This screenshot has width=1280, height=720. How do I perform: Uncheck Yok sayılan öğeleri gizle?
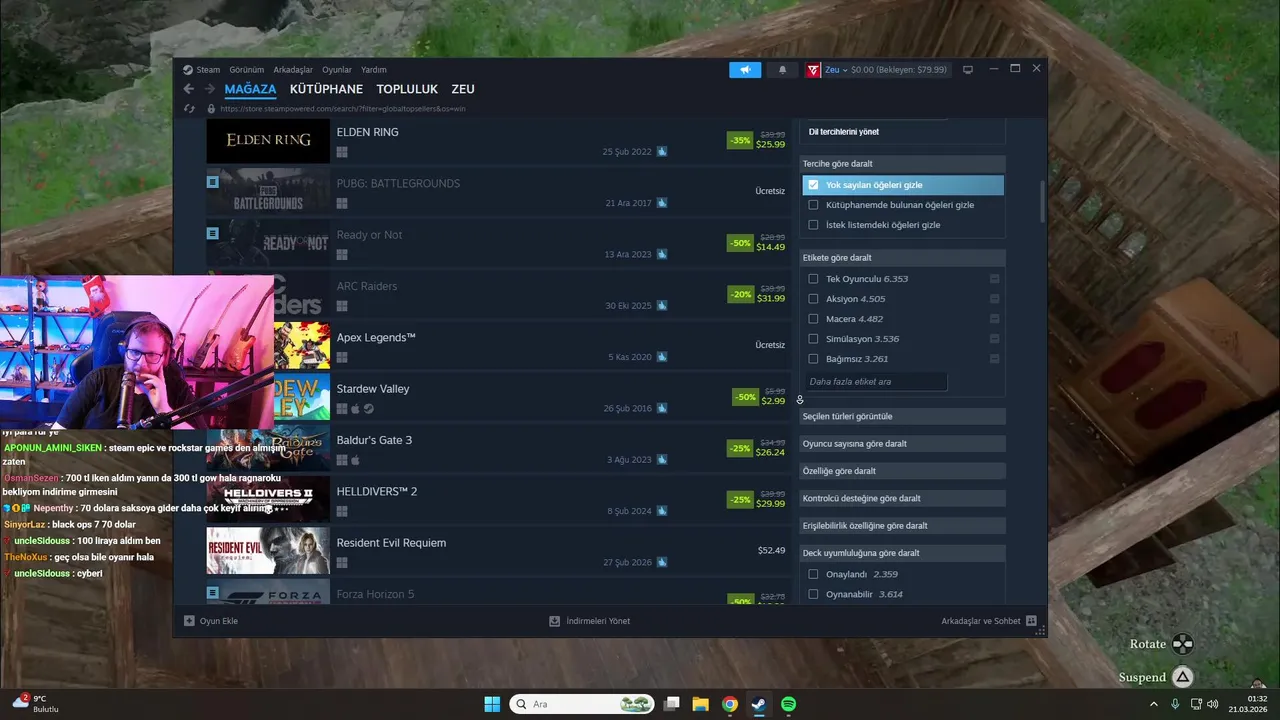click(x=813, y=185)
